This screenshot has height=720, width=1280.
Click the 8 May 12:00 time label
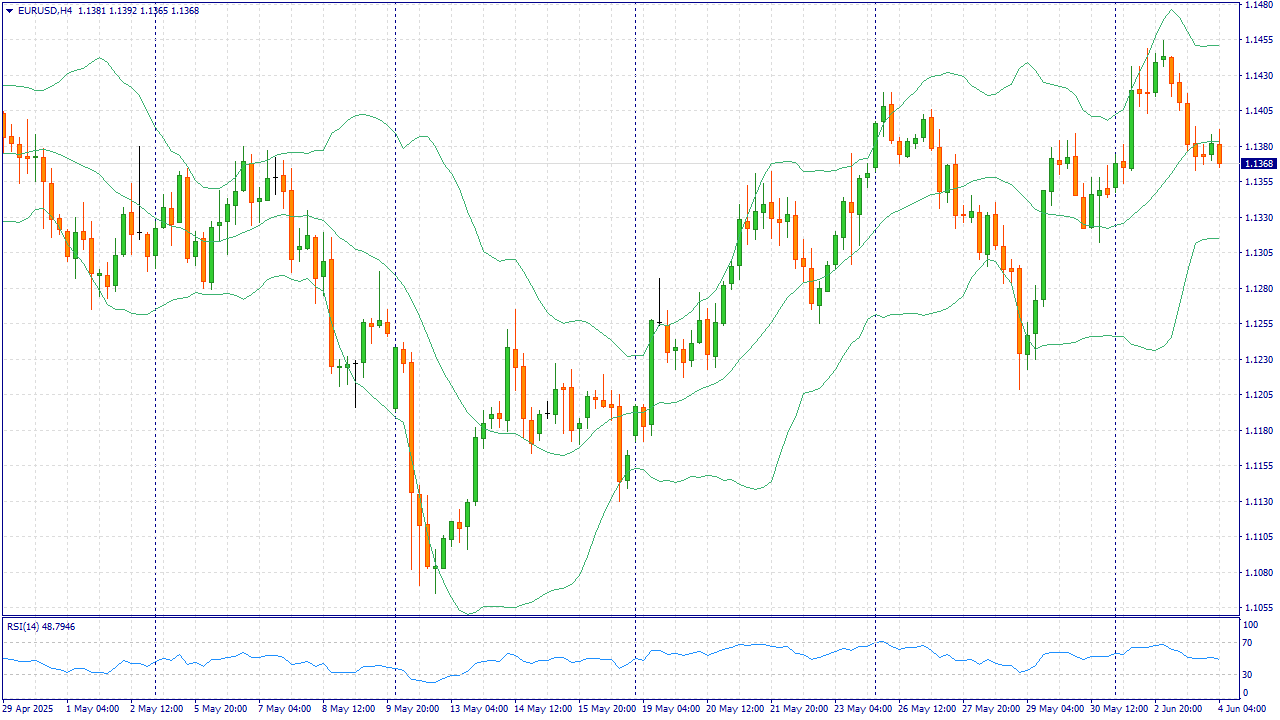click(x=348, y=708)
